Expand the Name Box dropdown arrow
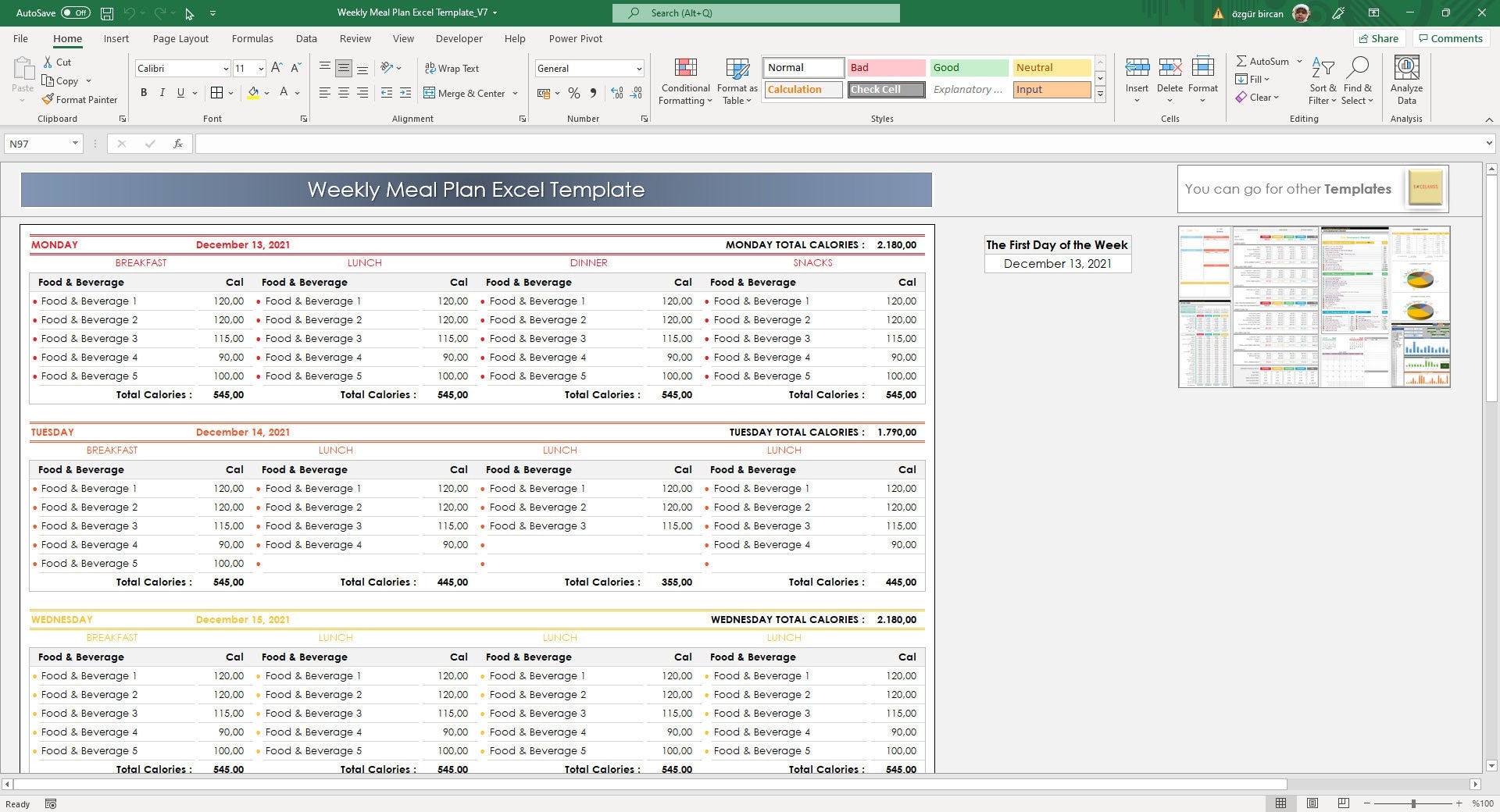Screen dimensions: 1500x812 (x=75, y=144)
